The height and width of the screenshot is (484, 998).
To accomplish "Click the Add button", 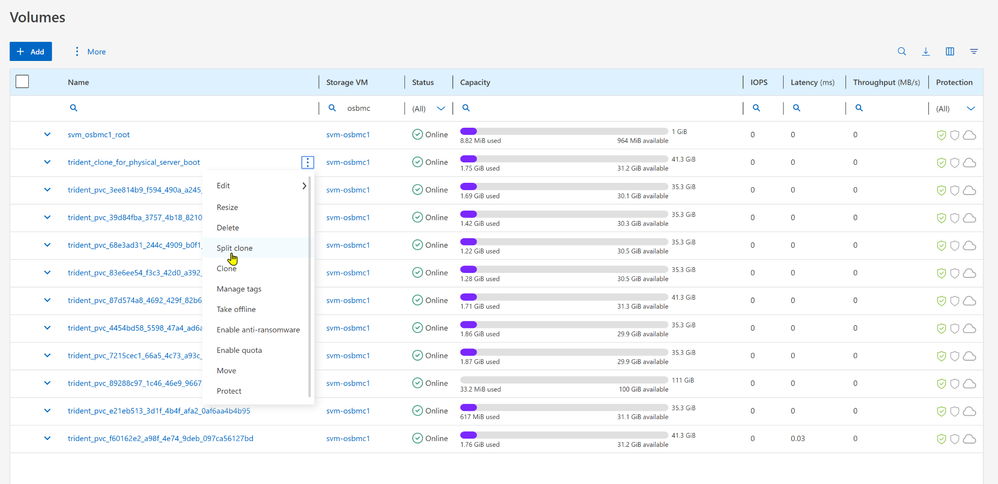I will pos(31,51).
